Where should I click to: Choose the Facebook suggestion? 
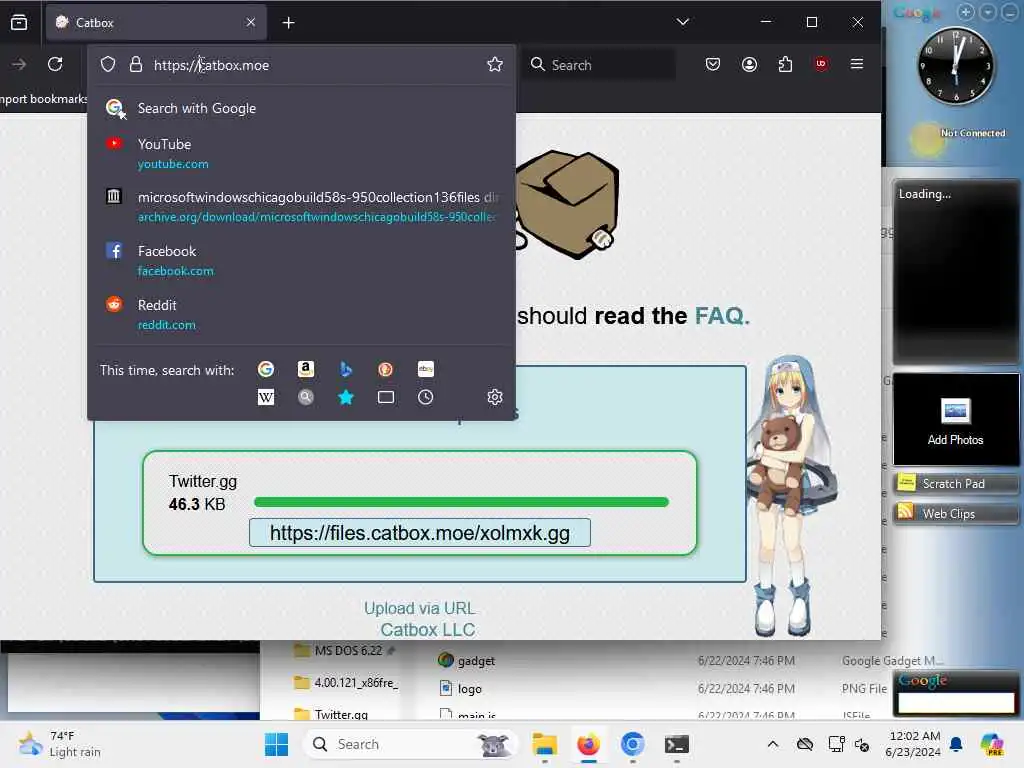302,261
